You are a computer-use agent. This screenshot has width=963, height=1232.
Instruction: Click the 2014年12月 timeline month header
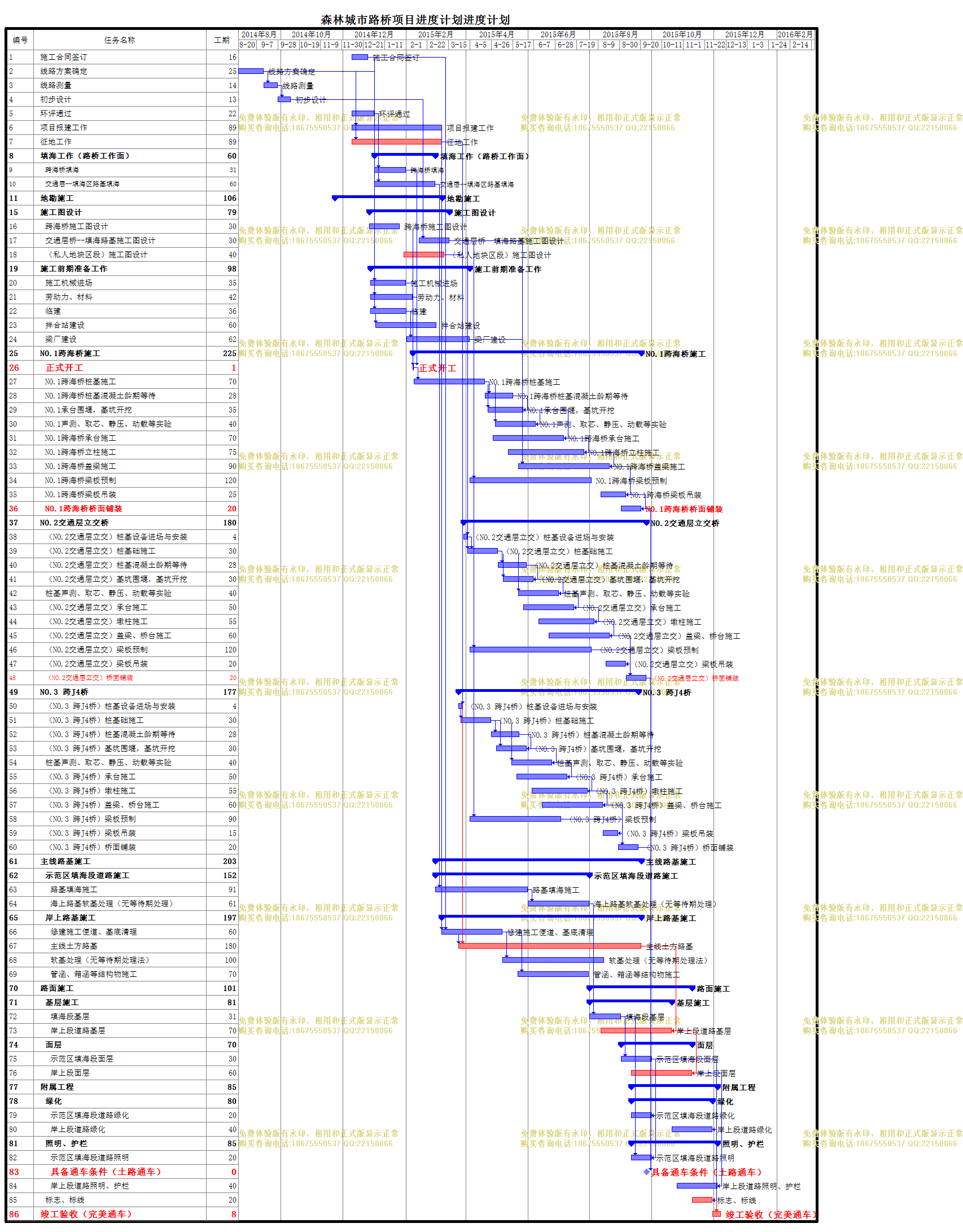[374, 34]
